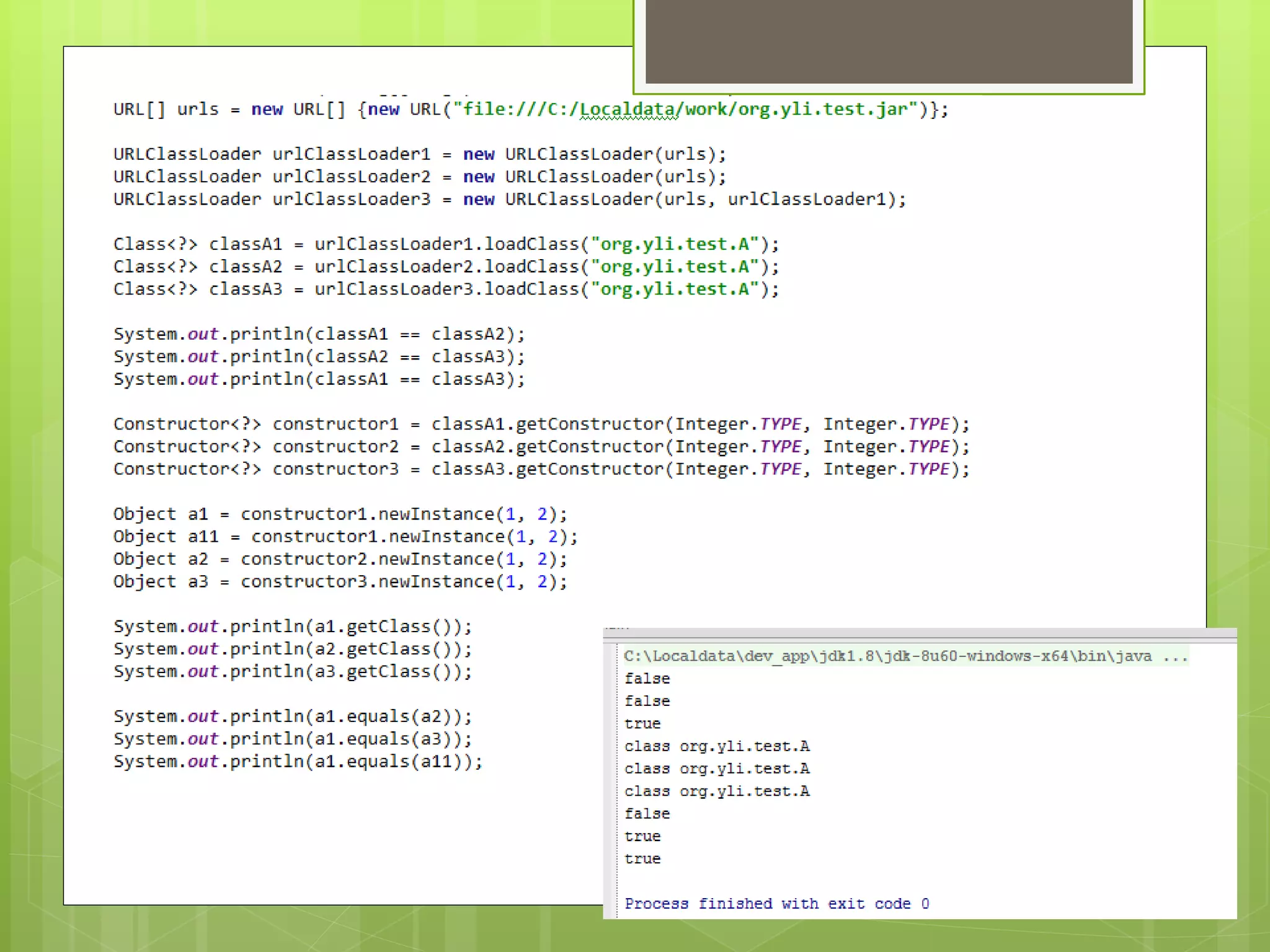
Task: Click 'Process finished with exit code 0' text
Action: tap(776, 904)
